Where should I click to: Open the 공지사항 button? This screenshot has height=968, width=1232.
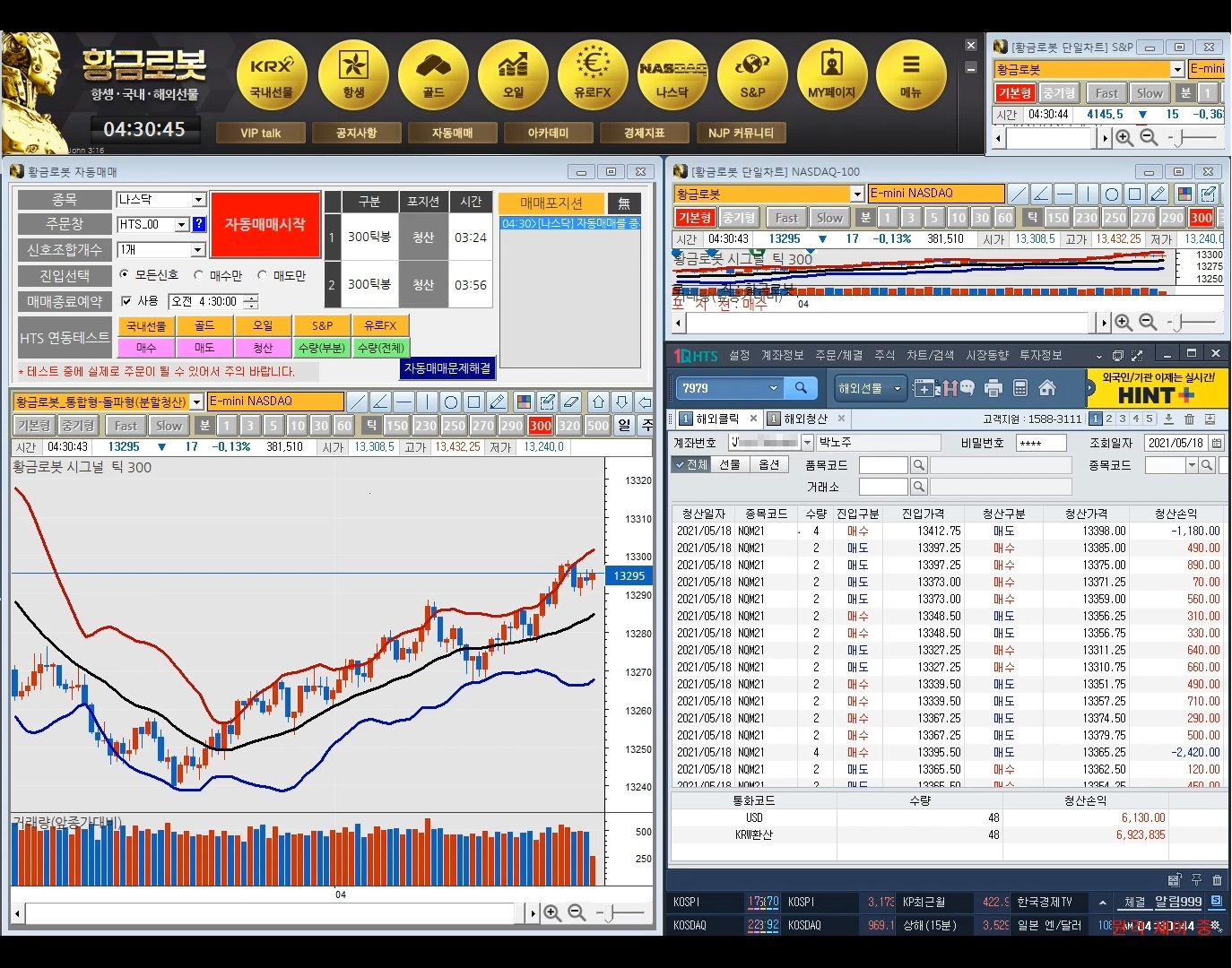[x=357, y=133]
